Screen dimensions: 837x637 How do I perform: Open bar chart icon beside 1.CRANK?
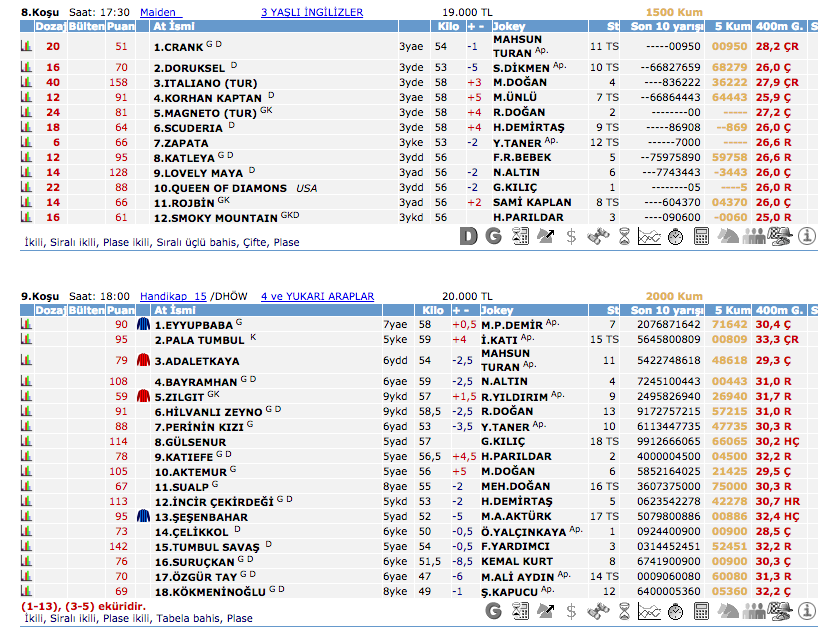click(x=26, y=46)
